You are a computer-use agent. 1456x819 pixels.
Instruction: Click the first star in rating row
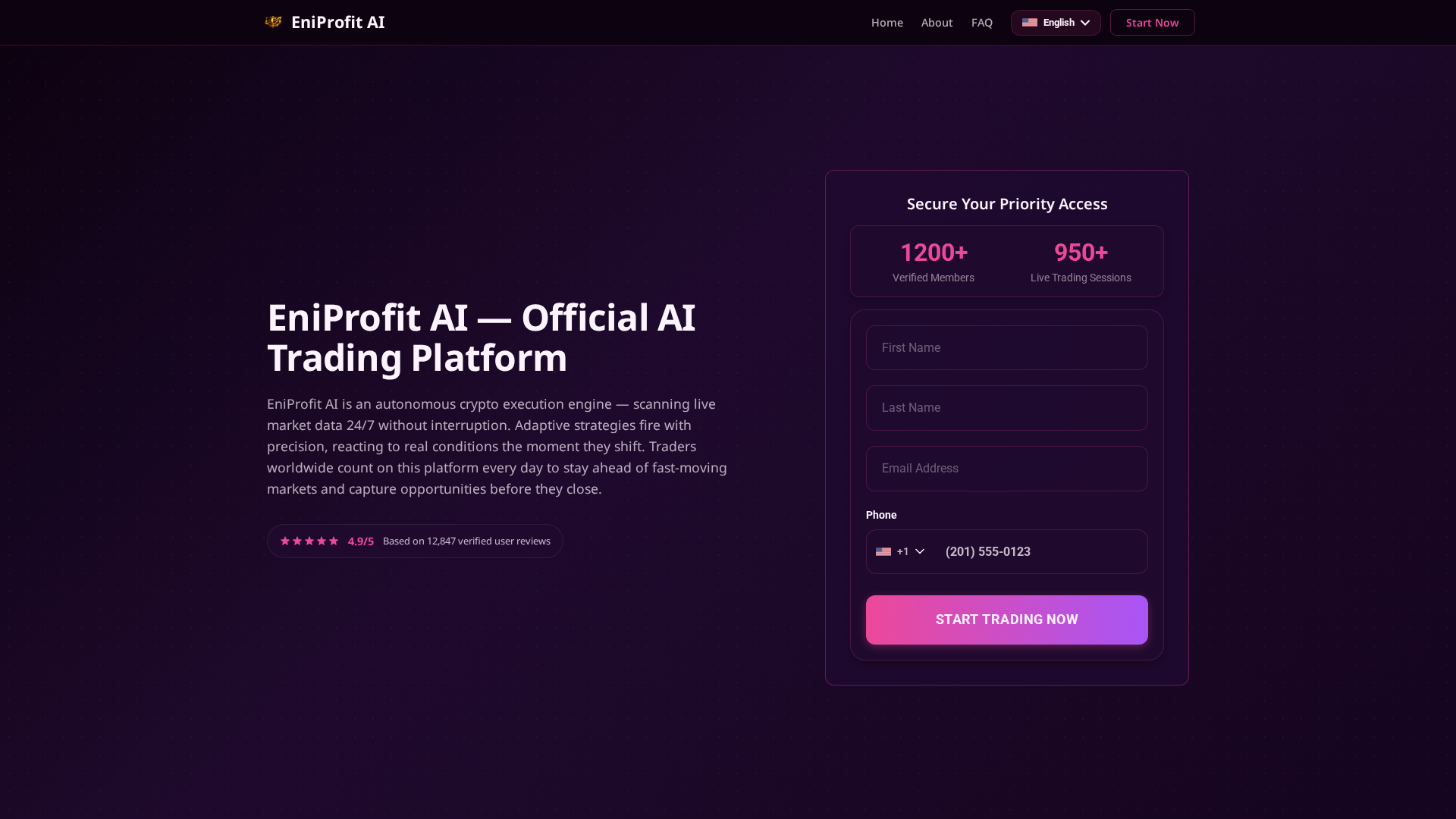[284, 541]
